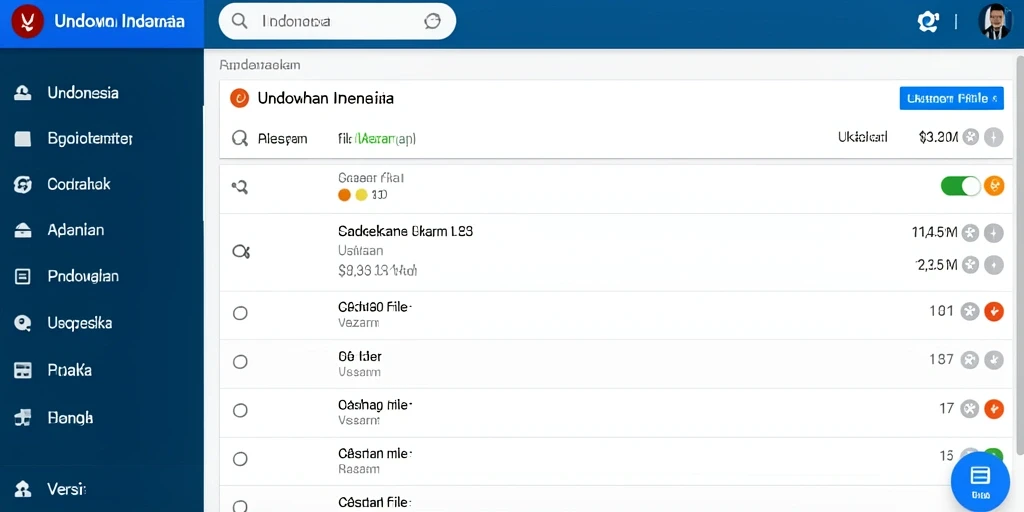
Task: Click the plus icon next to $3.20M
Action: (993, 137)
